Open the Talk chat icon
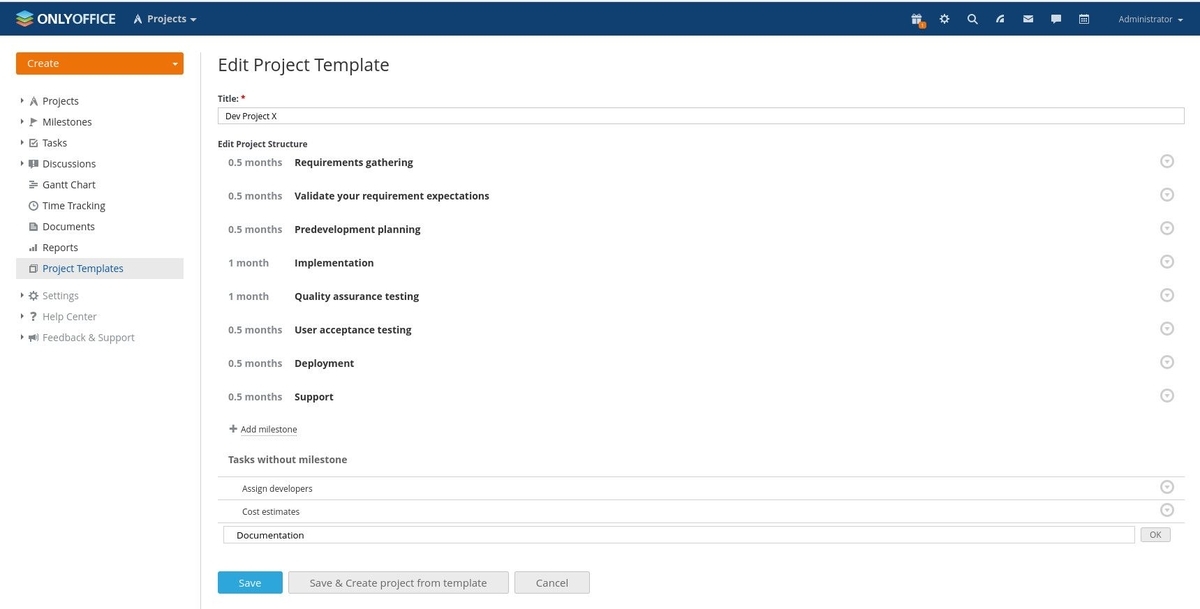 (x=1055, y=18)
